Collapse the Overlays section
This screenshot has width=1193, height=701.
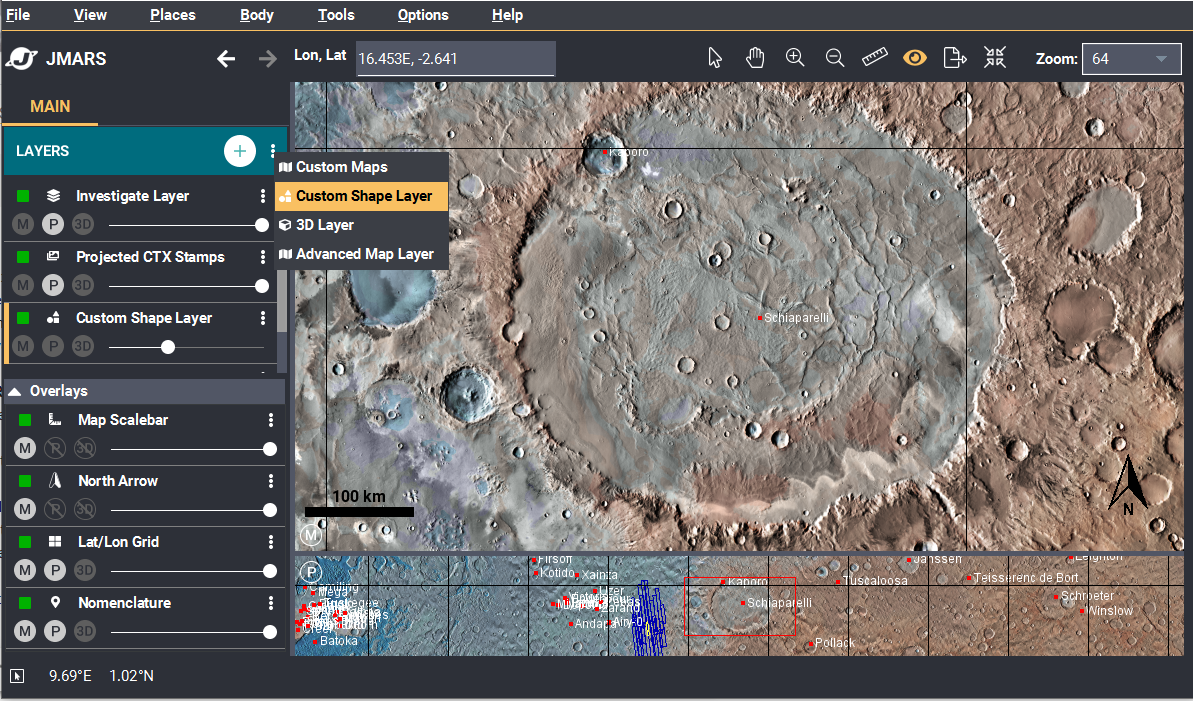pos(14,391)
